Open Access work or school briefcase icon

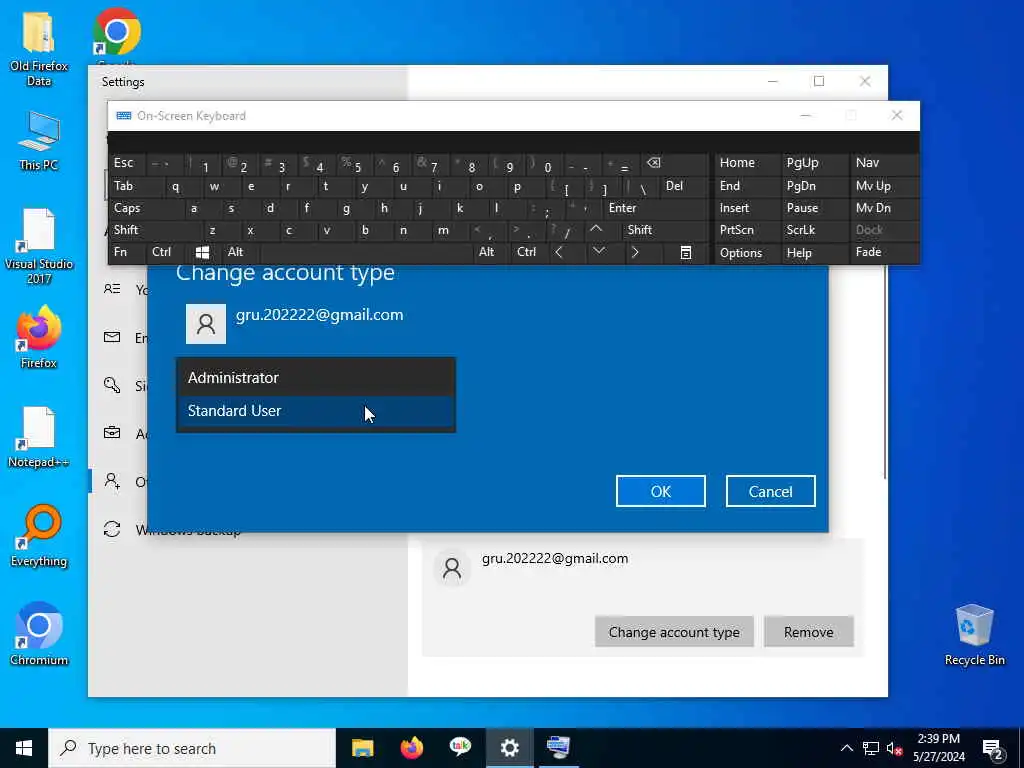point(112,433)
